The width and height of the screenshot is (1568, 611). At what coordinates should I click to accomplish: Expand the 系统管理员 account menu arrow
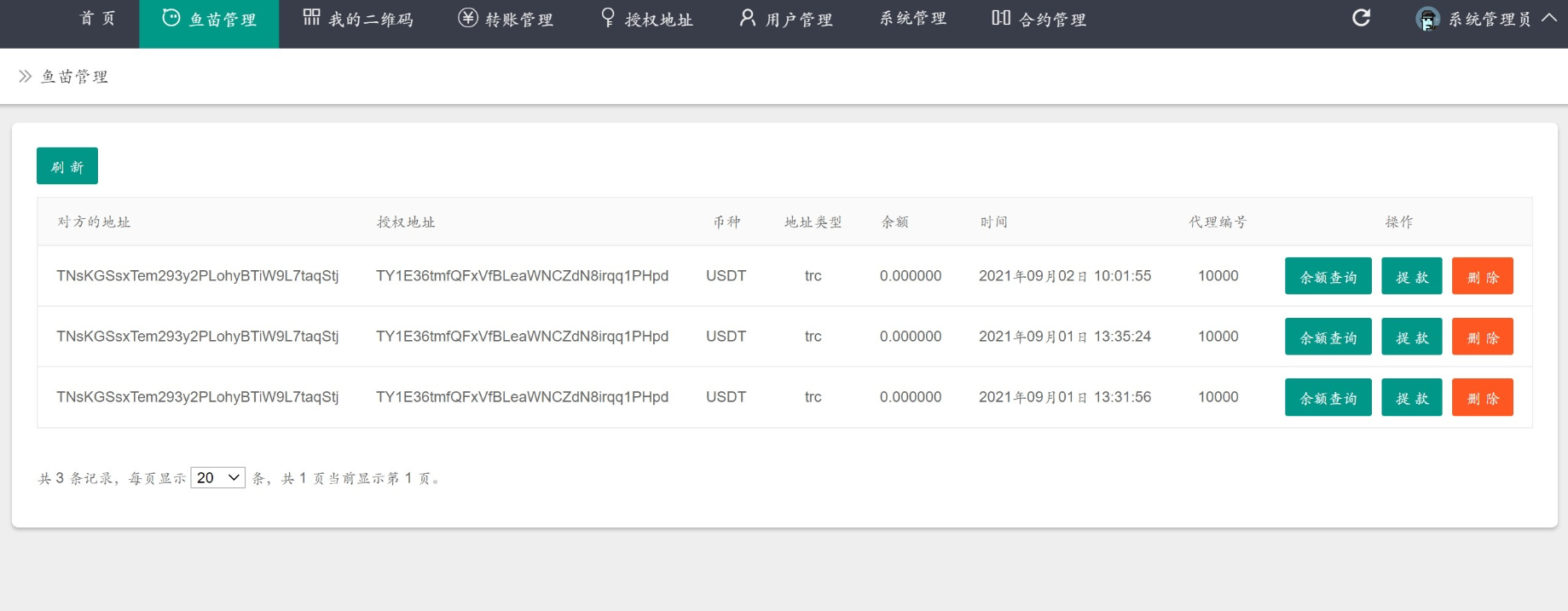point(1549,18)
